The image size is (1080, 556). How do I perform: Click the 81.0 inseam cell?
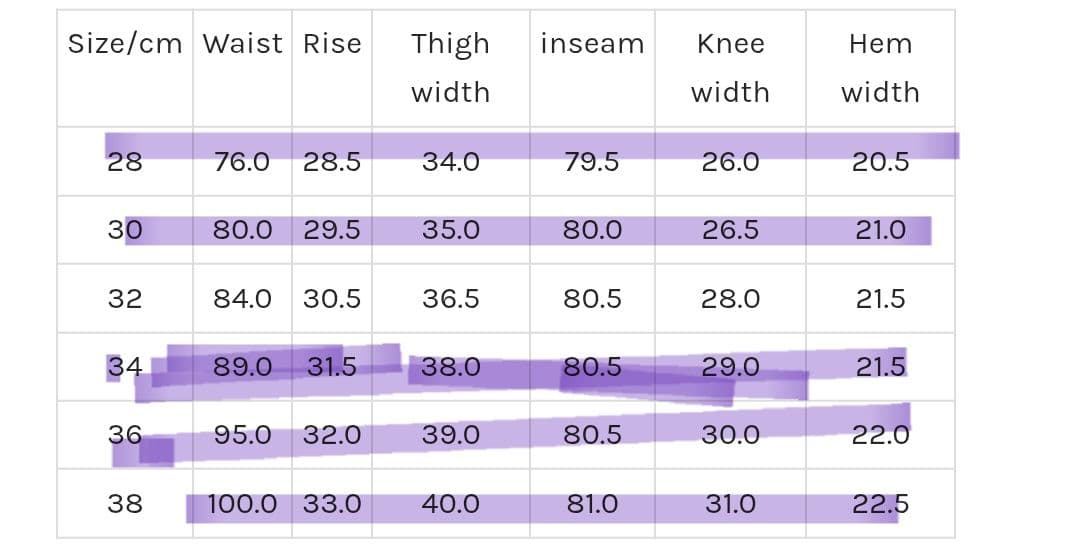(592, 504)
